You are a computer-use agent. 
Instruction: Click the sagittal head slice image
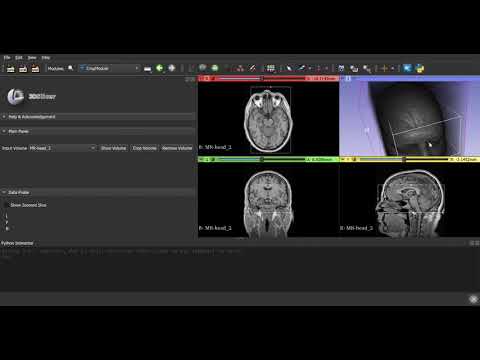(411, 204)
